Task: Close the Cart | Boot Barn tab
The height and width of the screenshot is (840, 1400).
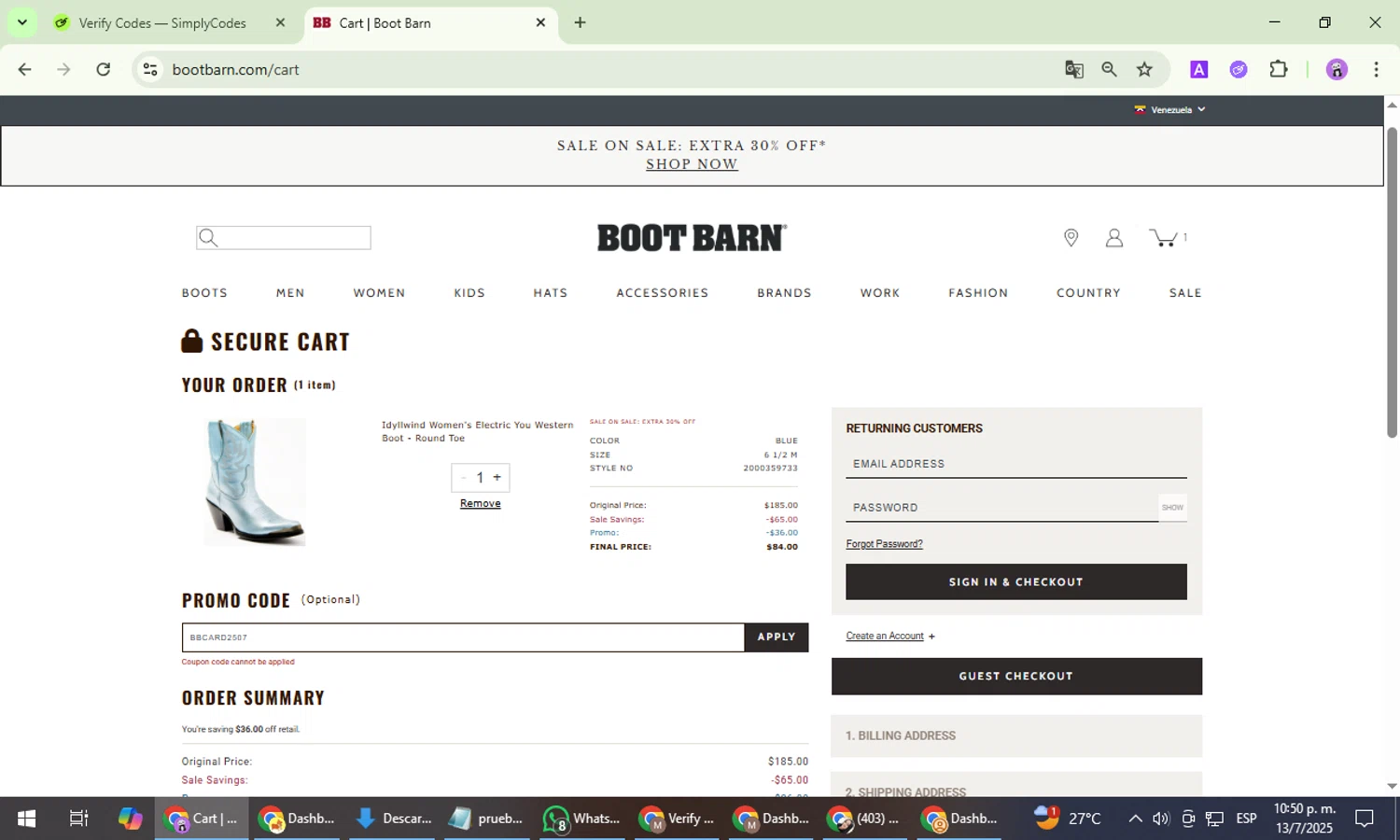Action: [540, 22]
